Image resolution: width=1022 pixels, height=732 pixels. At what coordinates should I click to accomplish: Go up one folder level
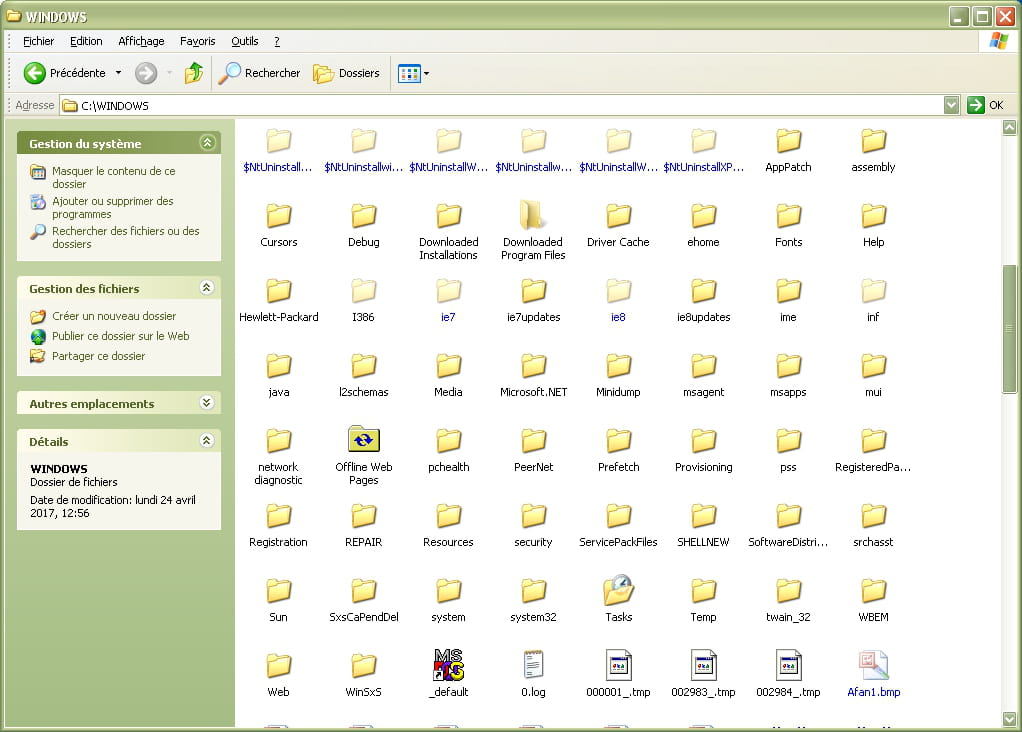click(x=194, y=73)
